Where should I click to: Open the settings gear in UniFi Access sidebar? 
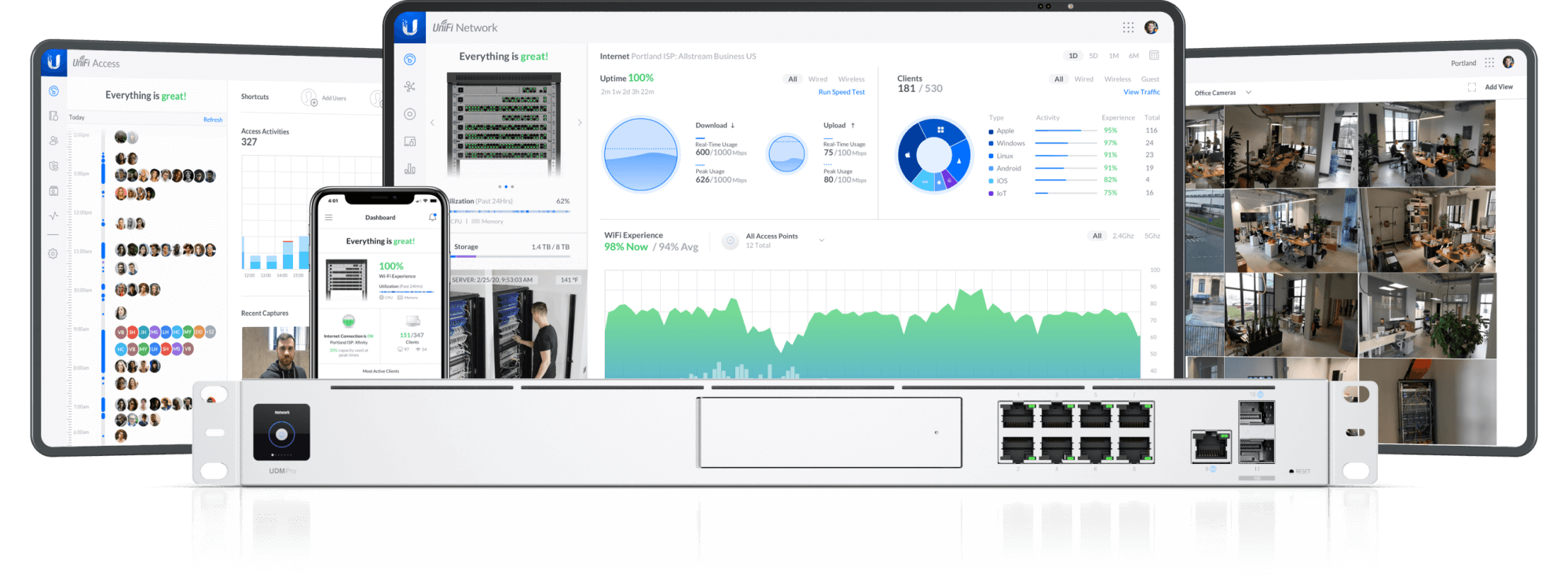[53, 253]
